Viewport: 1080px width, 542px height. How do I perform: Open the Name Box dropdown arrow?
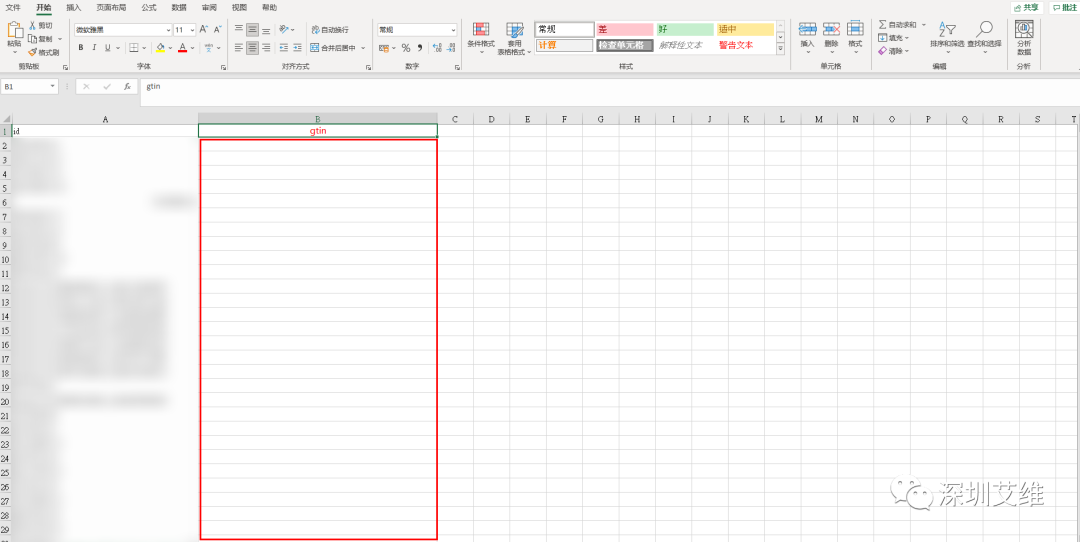tap(53, 87)
